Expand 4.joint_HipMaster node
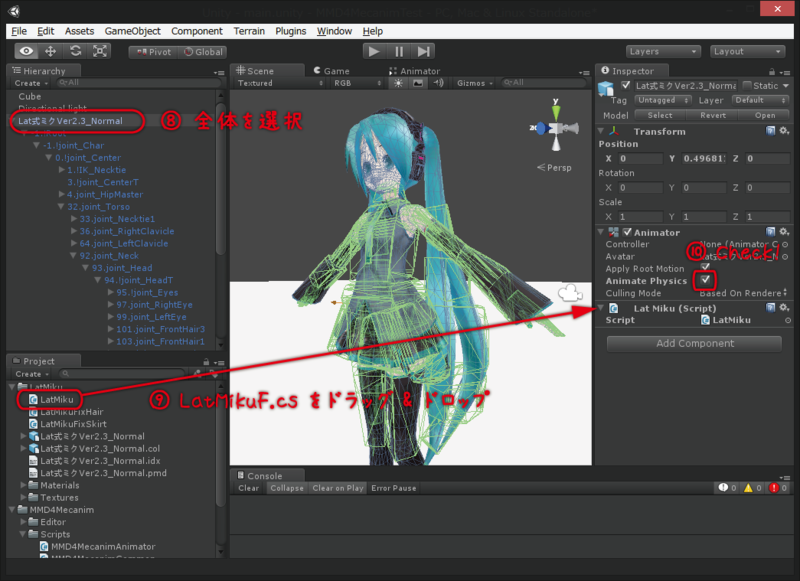 point(61,194)
